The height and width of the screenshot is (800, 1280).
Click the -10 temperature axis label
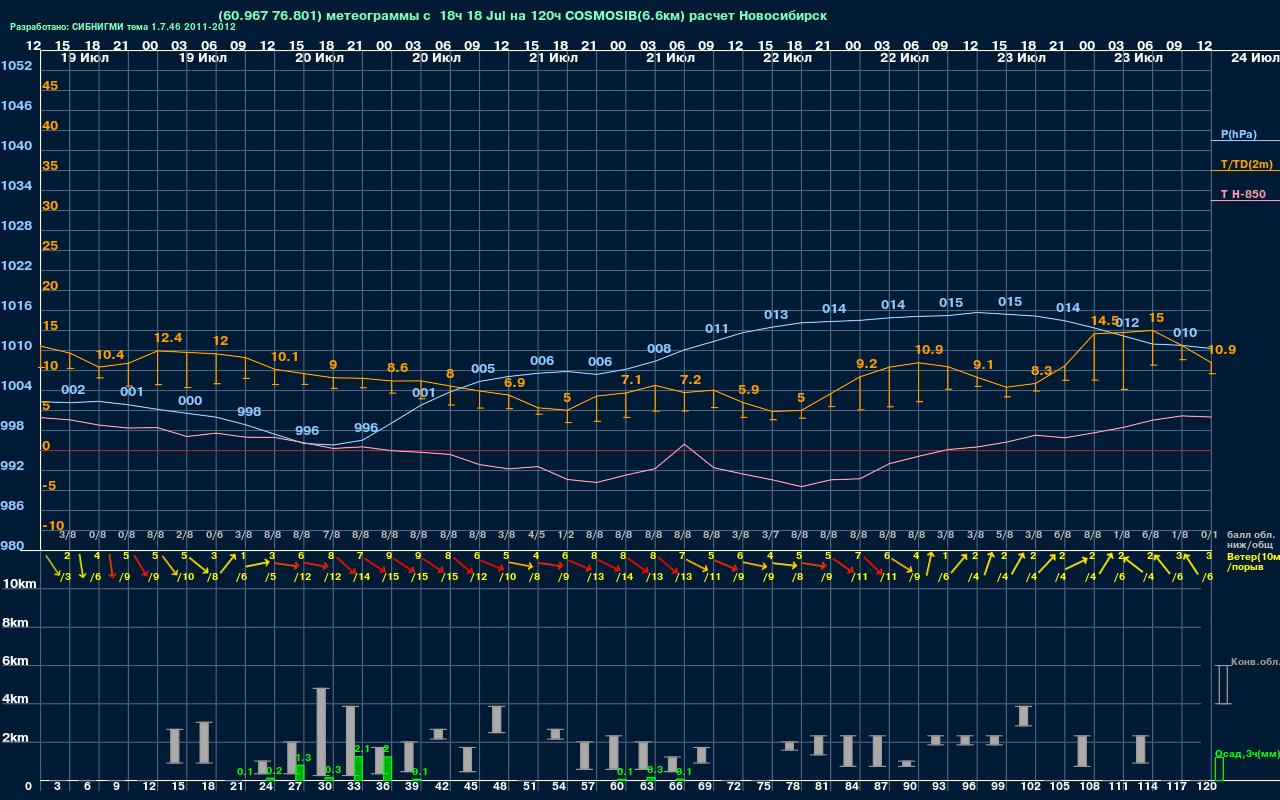[x=54, y=526]
